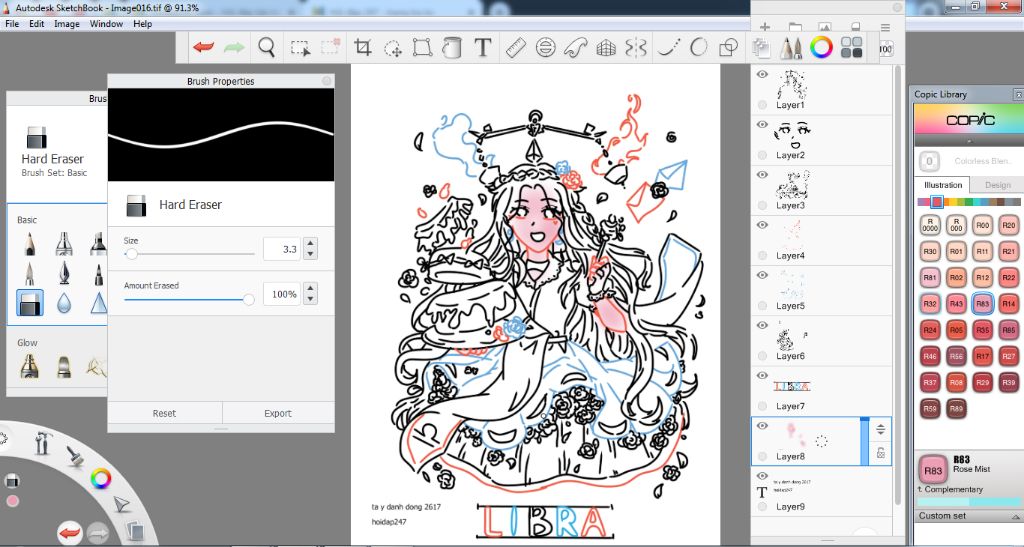Select the Crop tool

click(362, 47)
